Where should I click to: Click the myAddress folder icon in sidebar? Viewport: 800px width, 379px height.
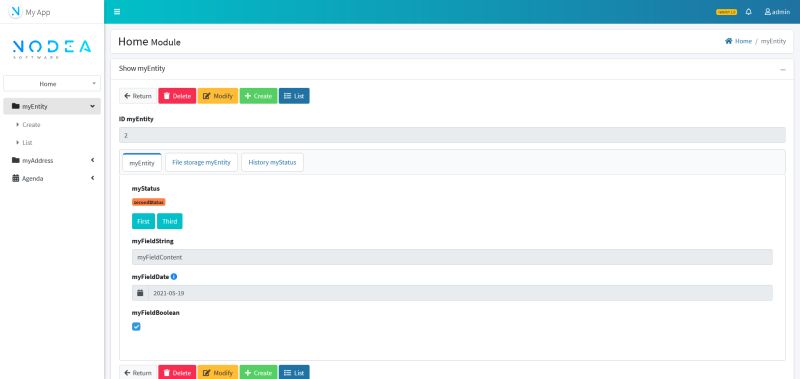[x=16, y=160]
